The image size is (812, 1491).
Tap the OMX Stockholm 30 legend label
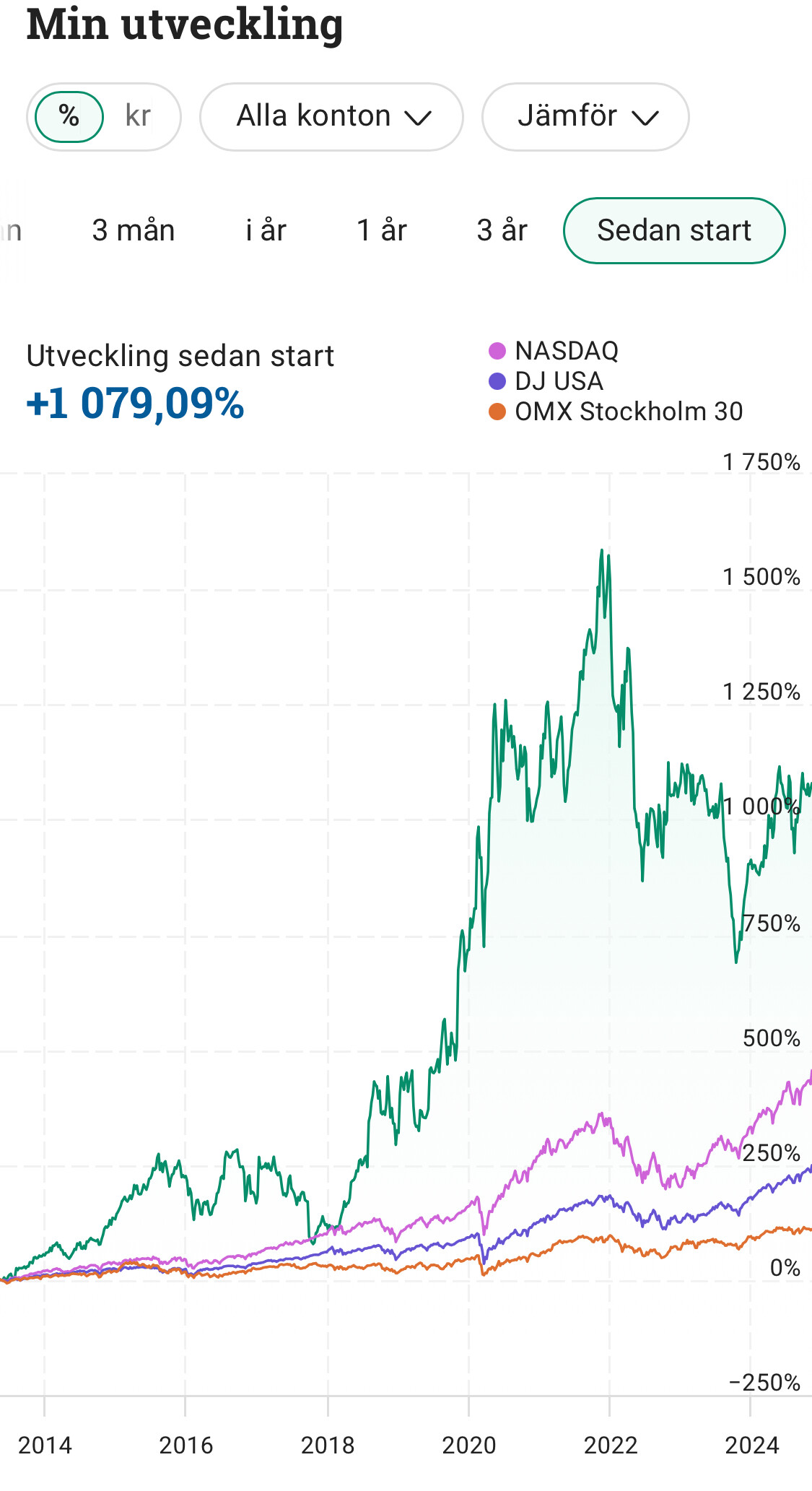pos(629,412)
